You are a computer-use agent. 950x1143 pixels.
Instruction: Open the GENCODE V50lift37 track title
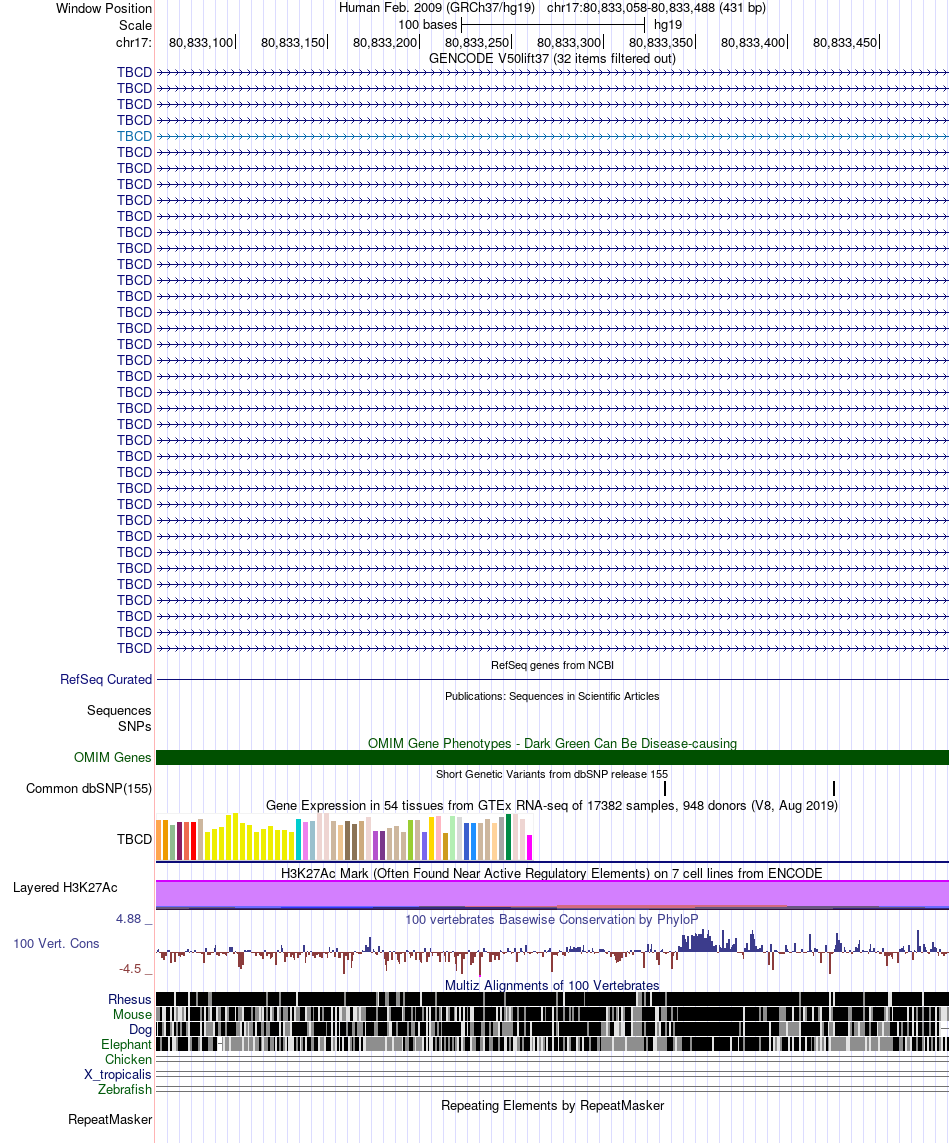[x=552, y=58]
